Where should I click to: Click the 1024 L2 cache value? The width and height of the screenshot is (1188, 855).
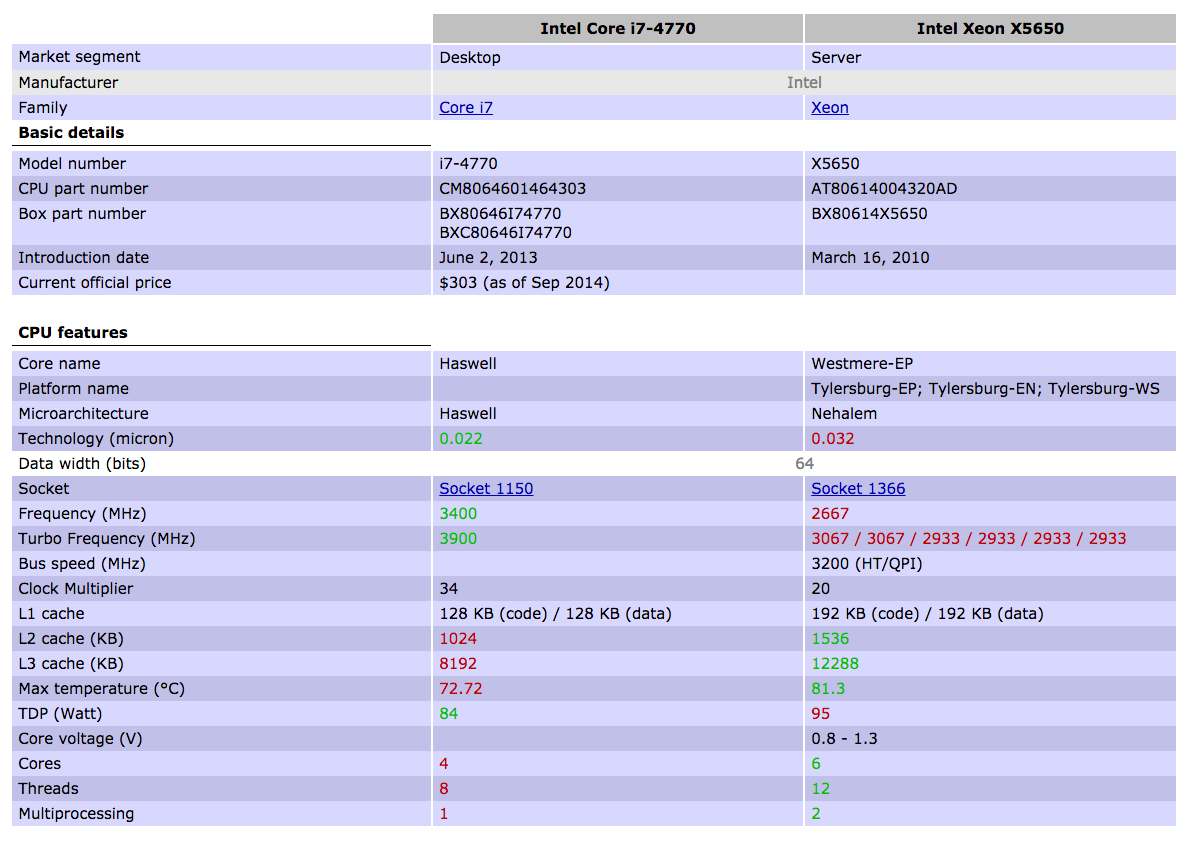click(x=458, y=639)
